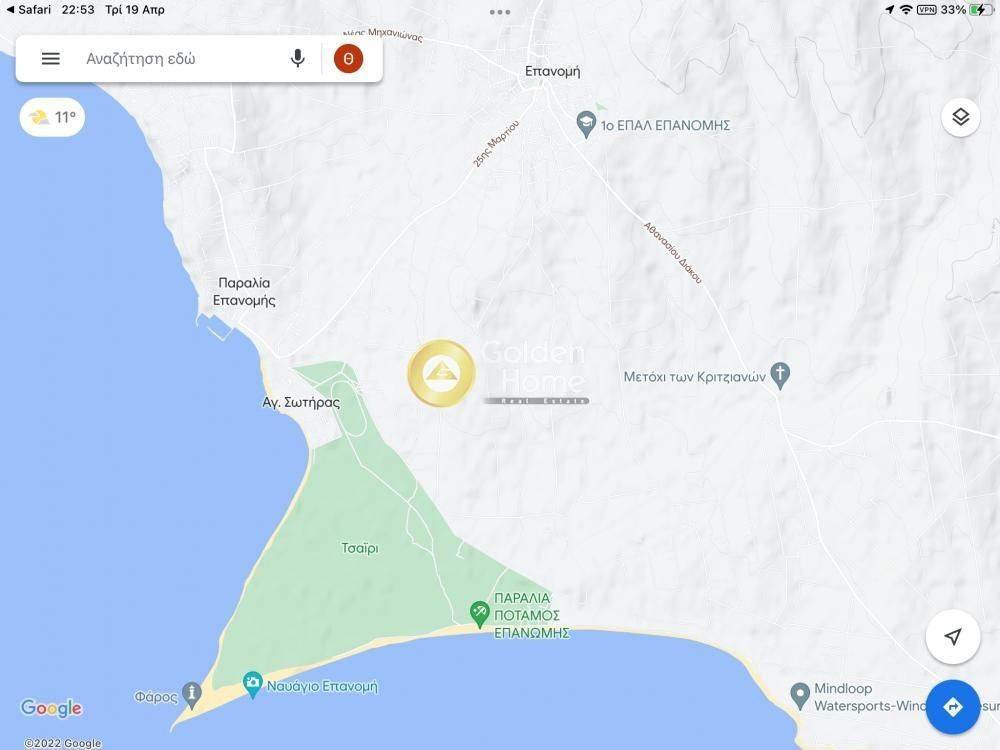
Task: Tap the Παραλία Επανομής label
Action: (x=244, y=291)
